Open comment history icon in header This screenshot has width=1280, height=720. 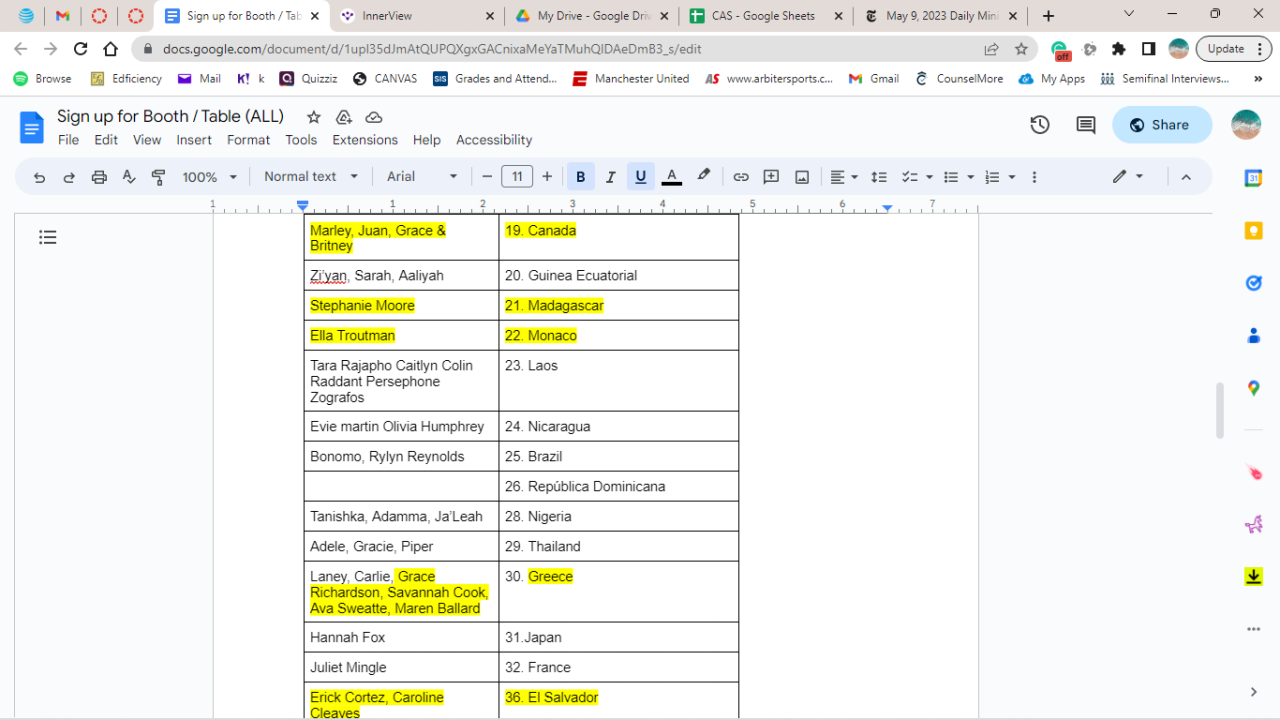[1086, 125]
